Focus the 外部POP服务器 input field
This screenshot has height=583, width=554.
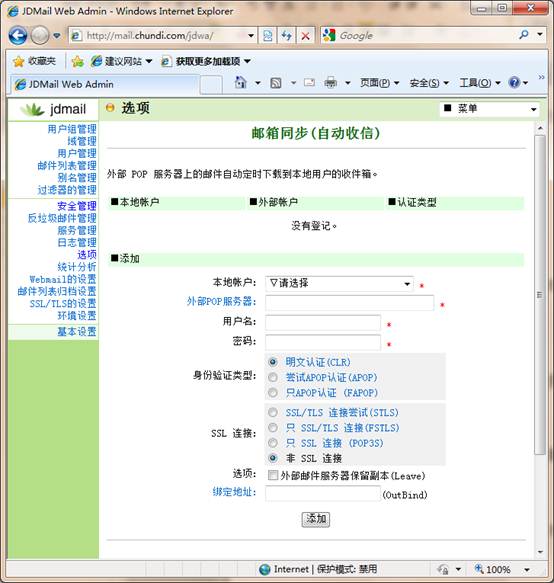[x=350, y=303]
